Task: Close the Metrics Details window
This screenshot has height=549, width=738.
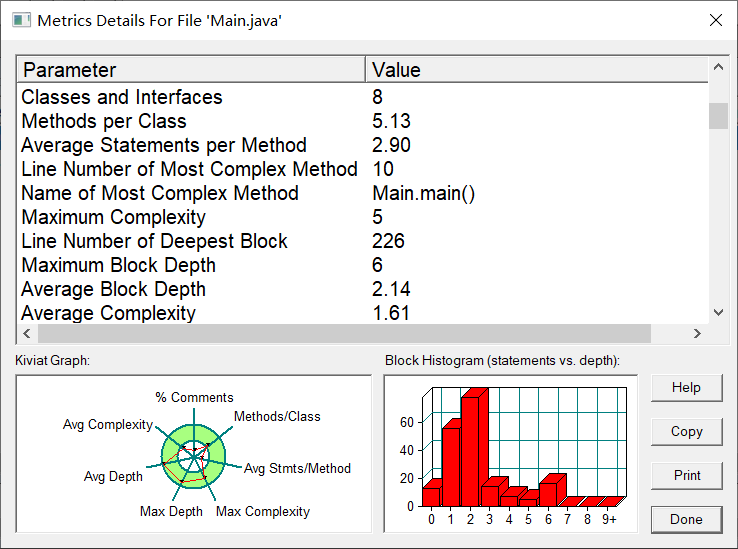Action: (715, 20)
